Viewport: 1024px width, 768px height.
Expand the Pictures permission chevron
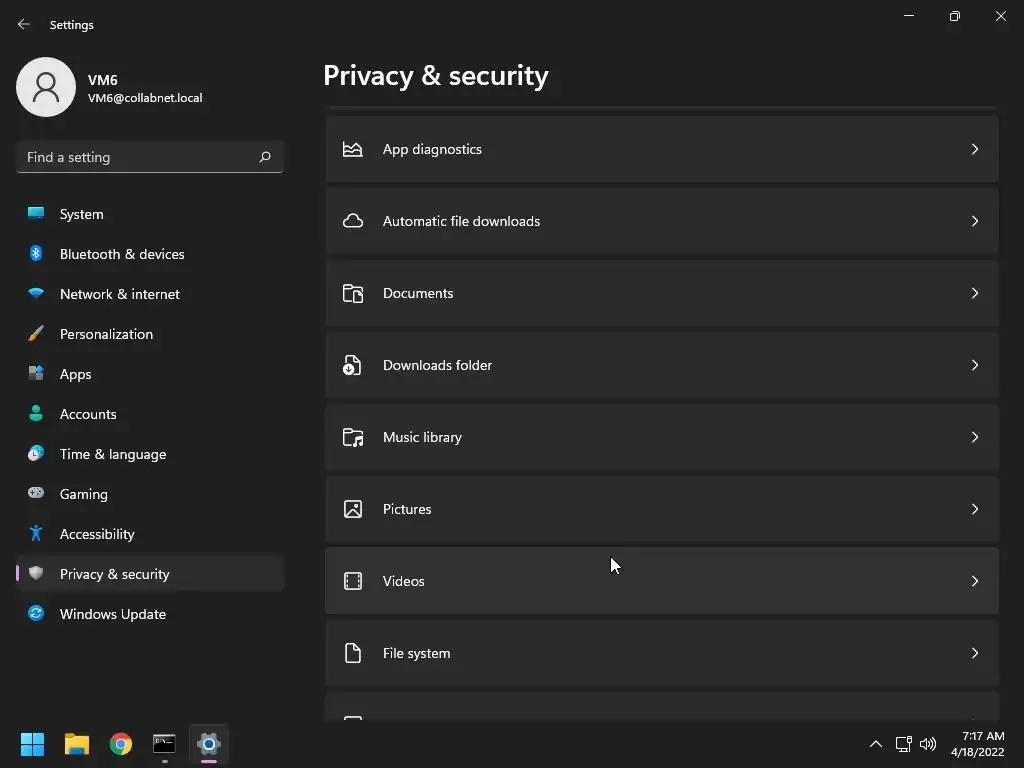click(975, 509)
